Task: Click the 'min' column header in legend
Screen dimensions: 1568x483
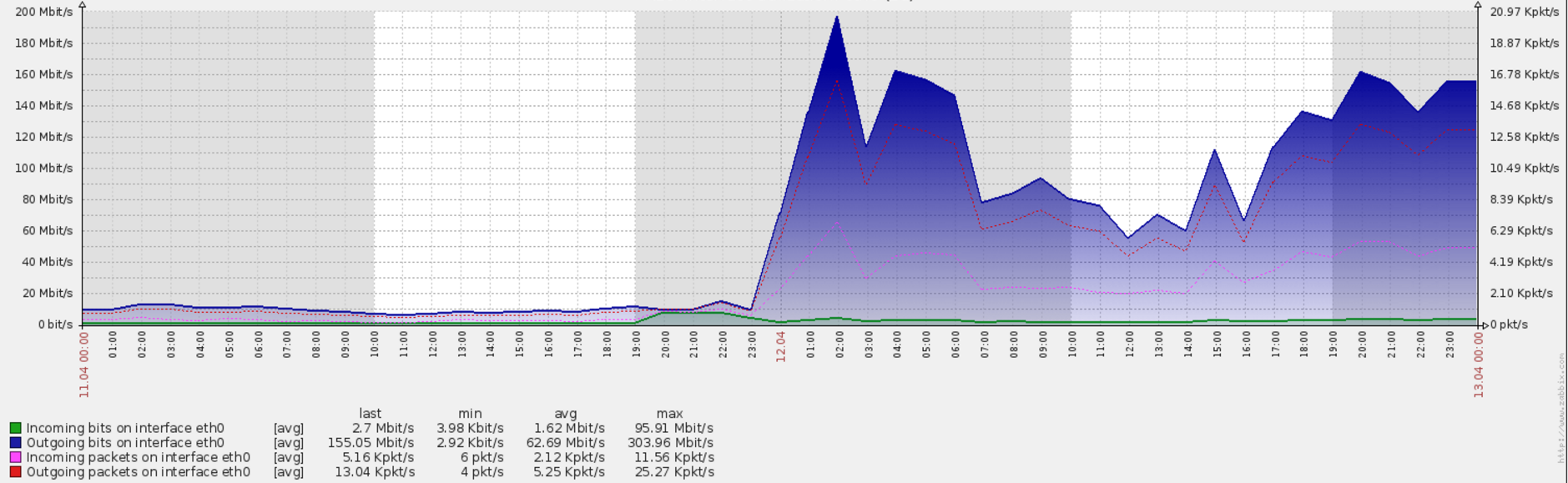Action: pos(470,414)
